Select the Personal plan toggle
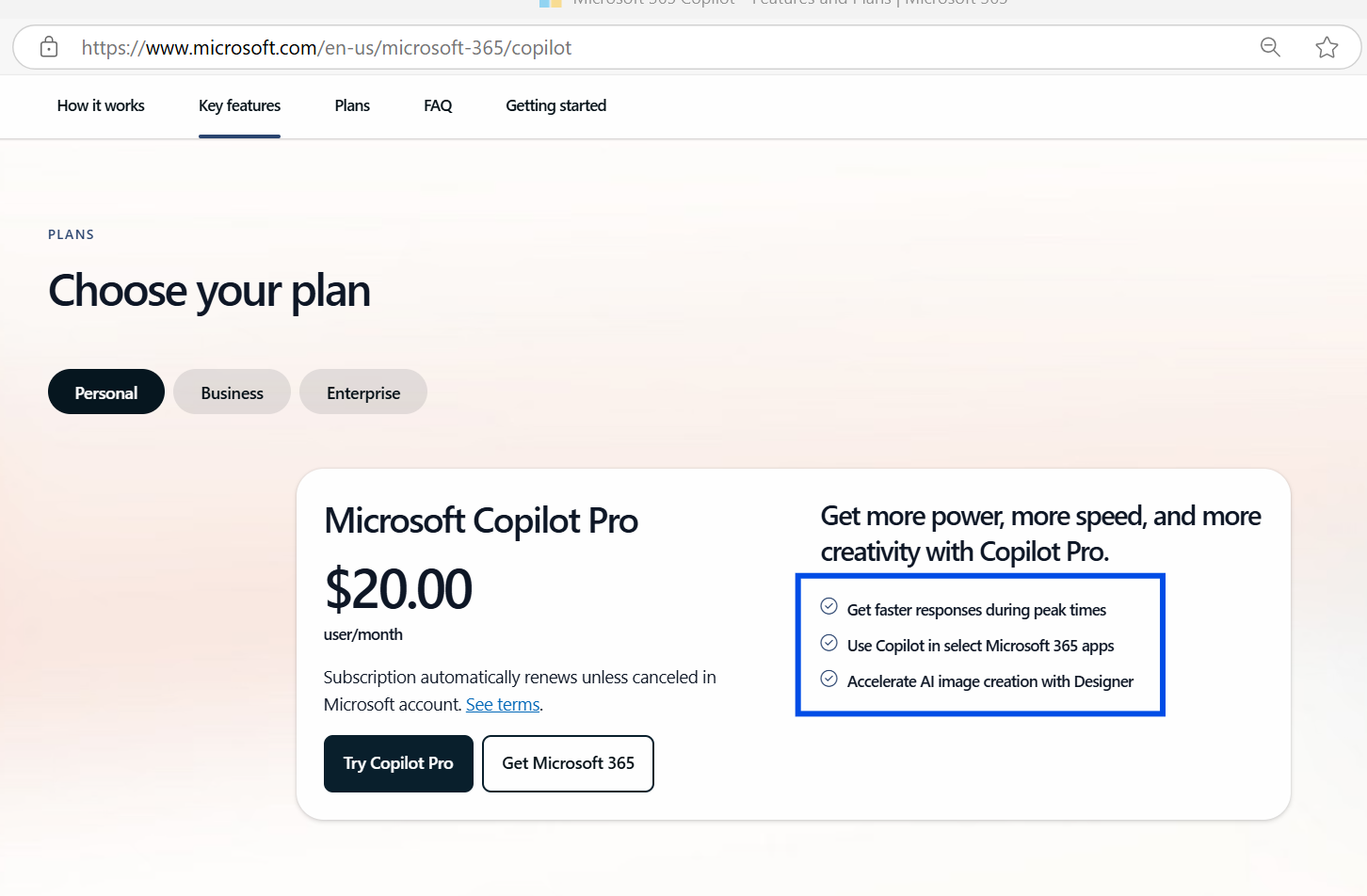1367x896 pixels. click(x=106, y=392)
